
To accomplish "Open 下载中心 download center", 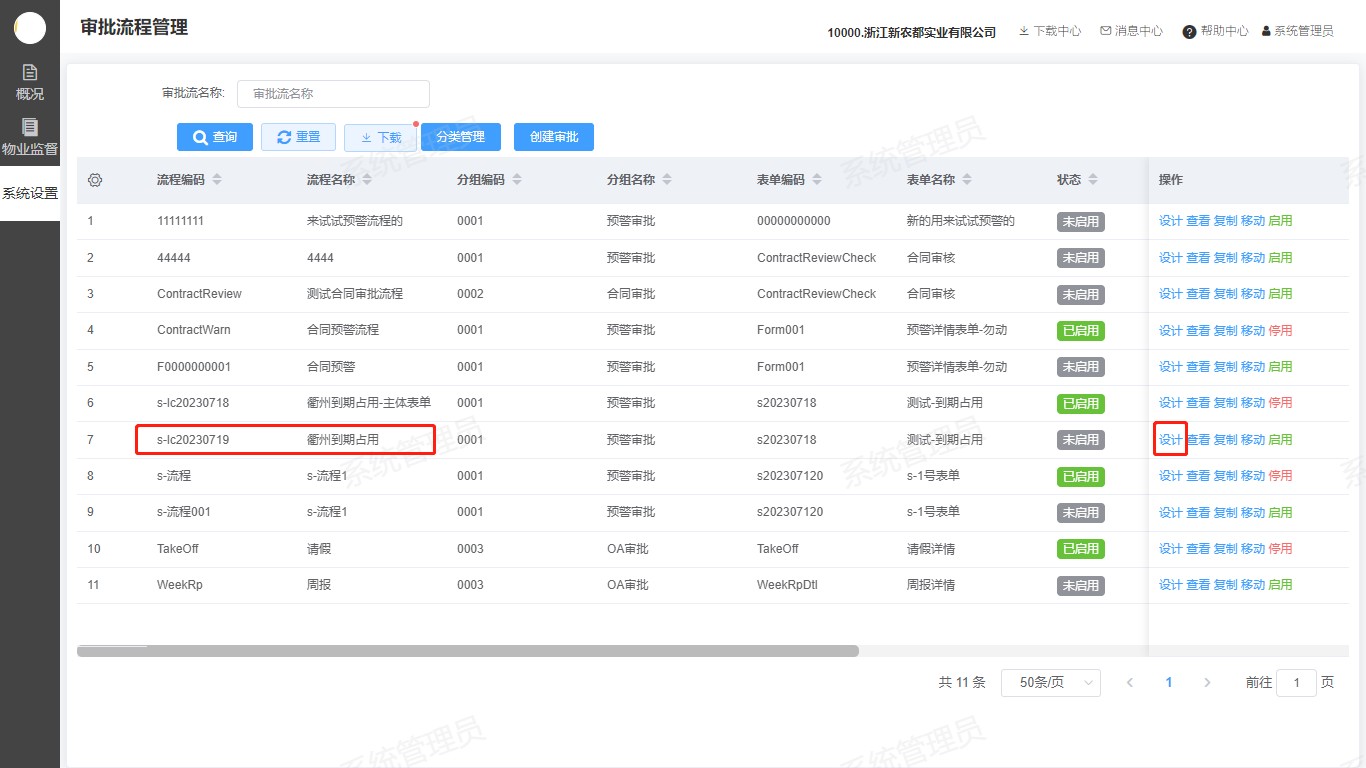I will click(x=1049, y=31).
